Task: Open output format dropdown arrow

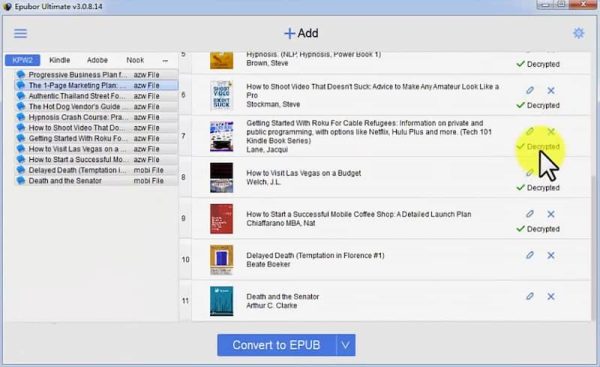Action: pyautogui.click(x=346, y=345)
